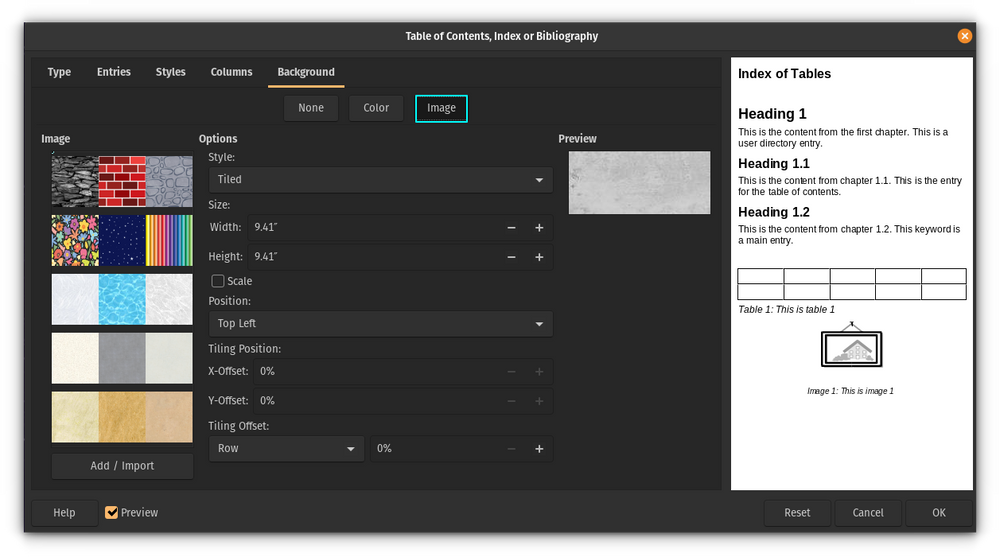
Task: Select the blue pool water image thumbnail
Action: coord(122,298)
